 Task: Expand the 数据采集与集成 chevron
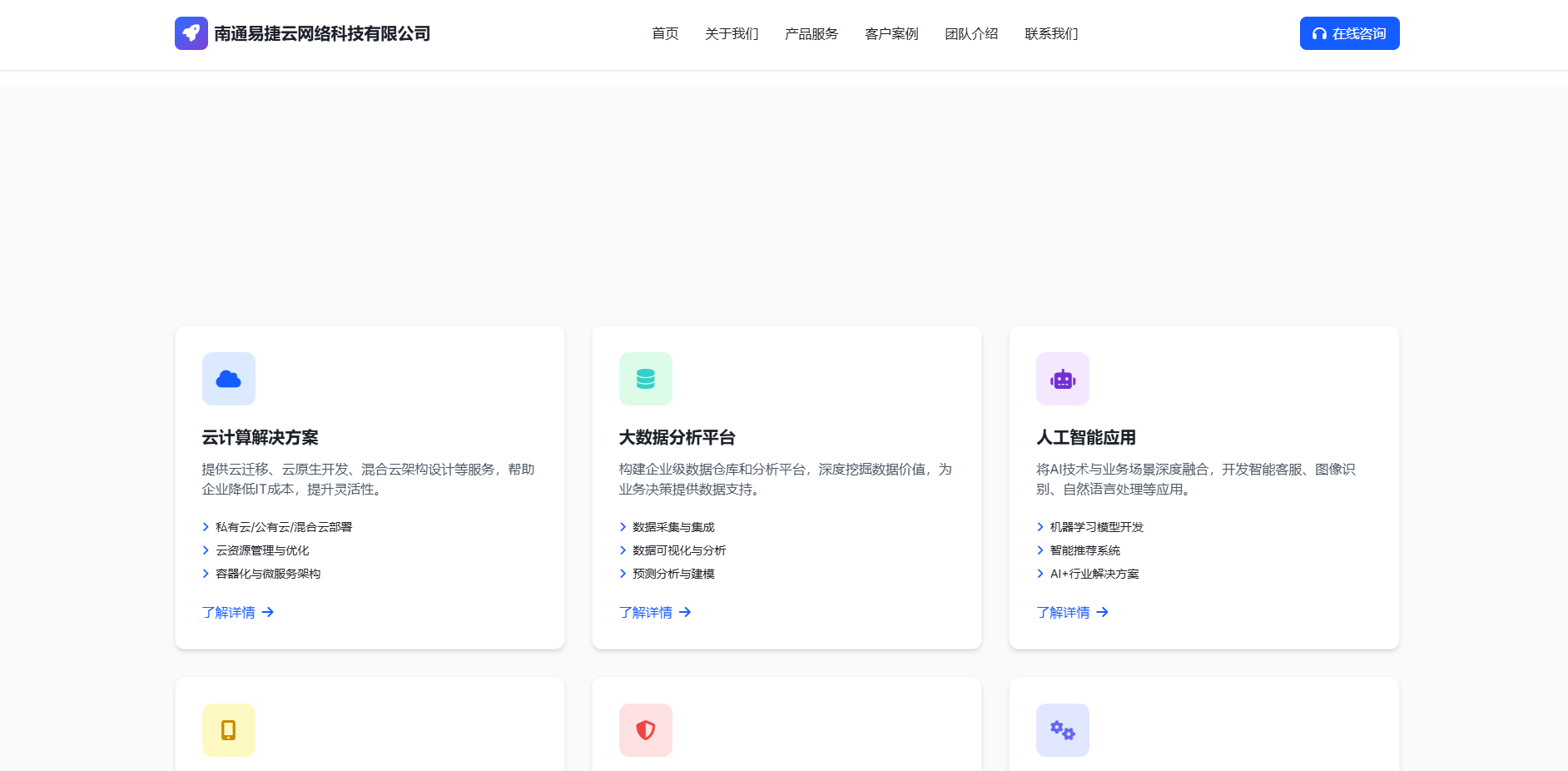tap(623, 526)
